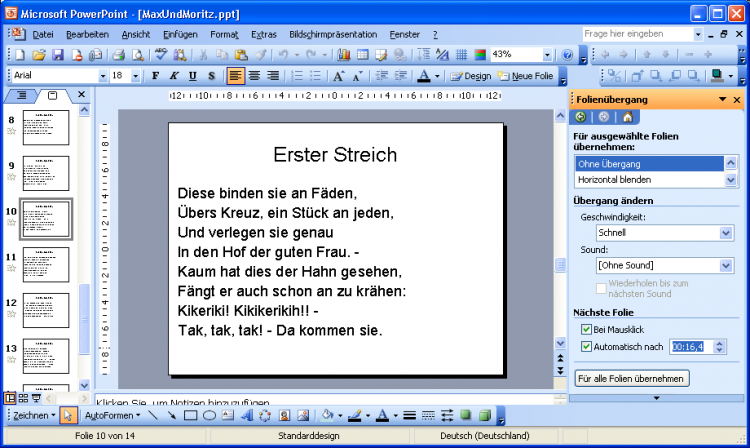
Task: Click the 'Für alle Folien übernehmen' button
Action: [x=631, y=379]
